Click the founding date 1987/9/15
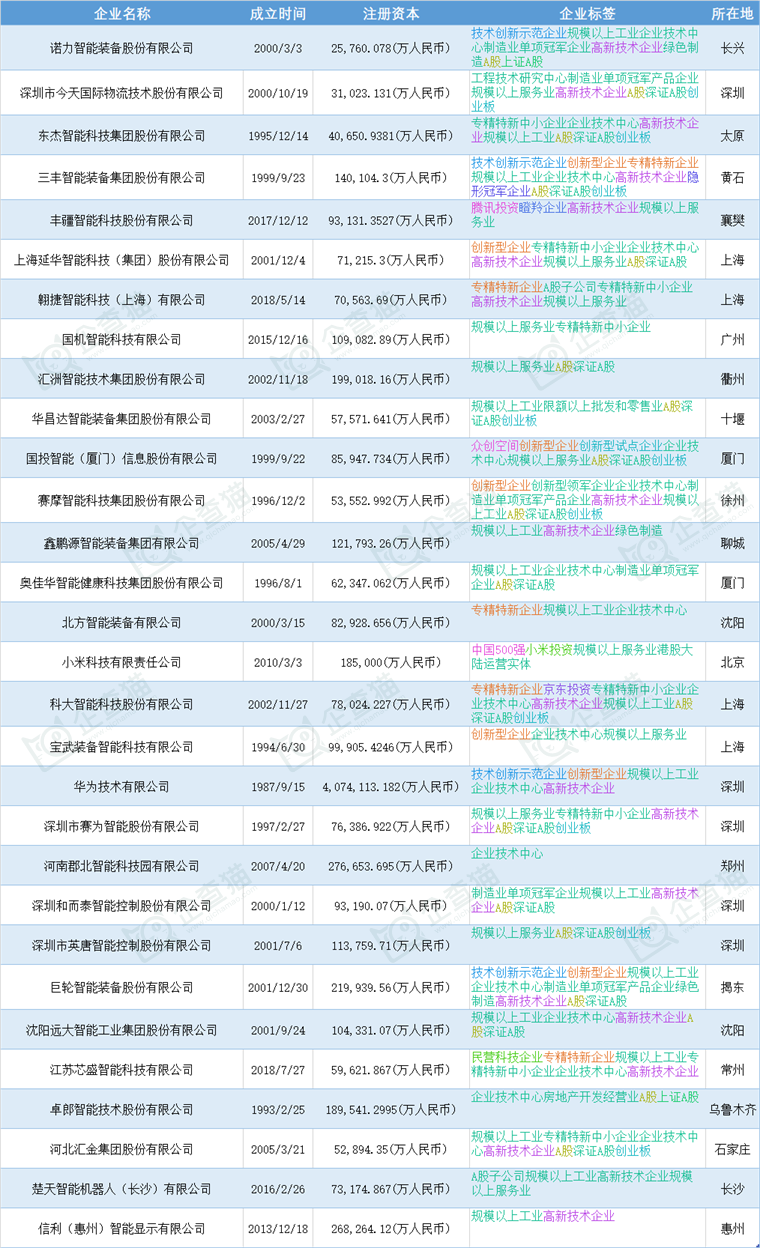 pyautogui.click(x=278, y=786)
